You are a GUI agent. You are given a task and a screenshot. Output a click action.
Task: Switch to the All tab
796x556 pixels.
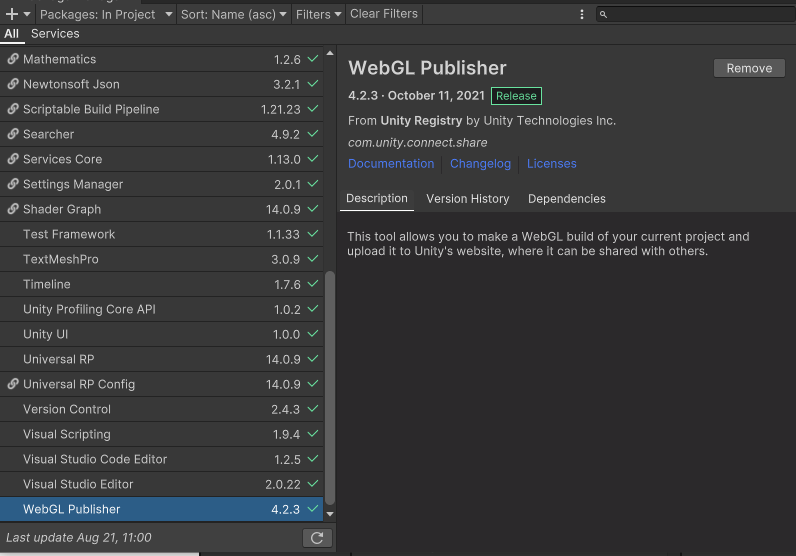tap(12, 34)
